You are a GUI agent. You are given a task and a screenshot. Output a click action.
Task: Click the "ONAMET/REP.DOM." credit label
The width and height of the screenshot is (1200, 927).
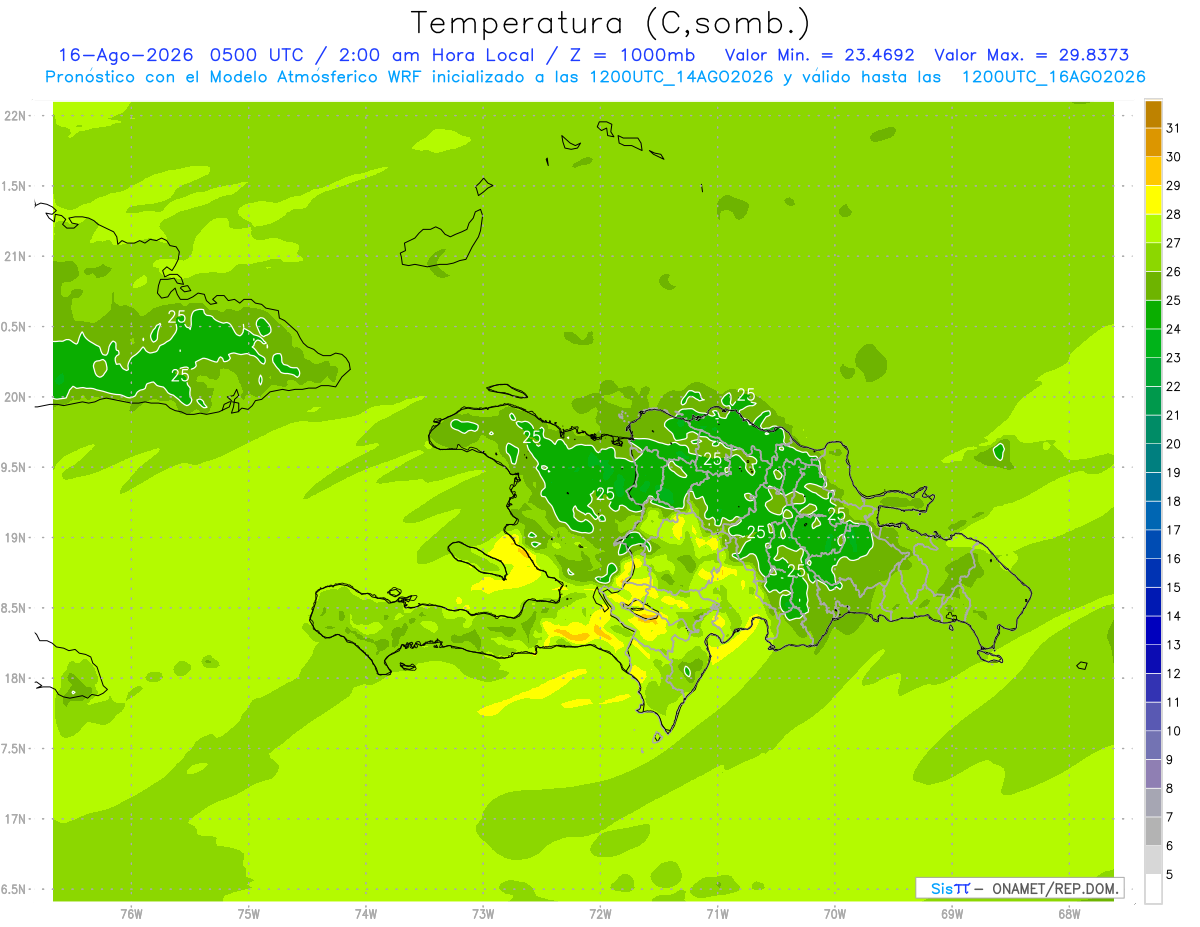(x=1056, y=888)
